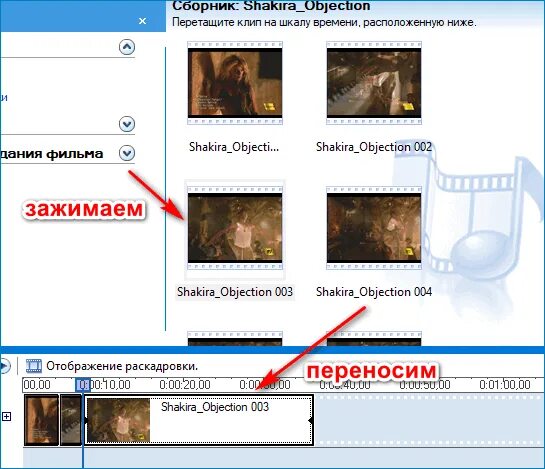
Task: Expand the 'дания фильма' section chevron
Action: point(127,153)
